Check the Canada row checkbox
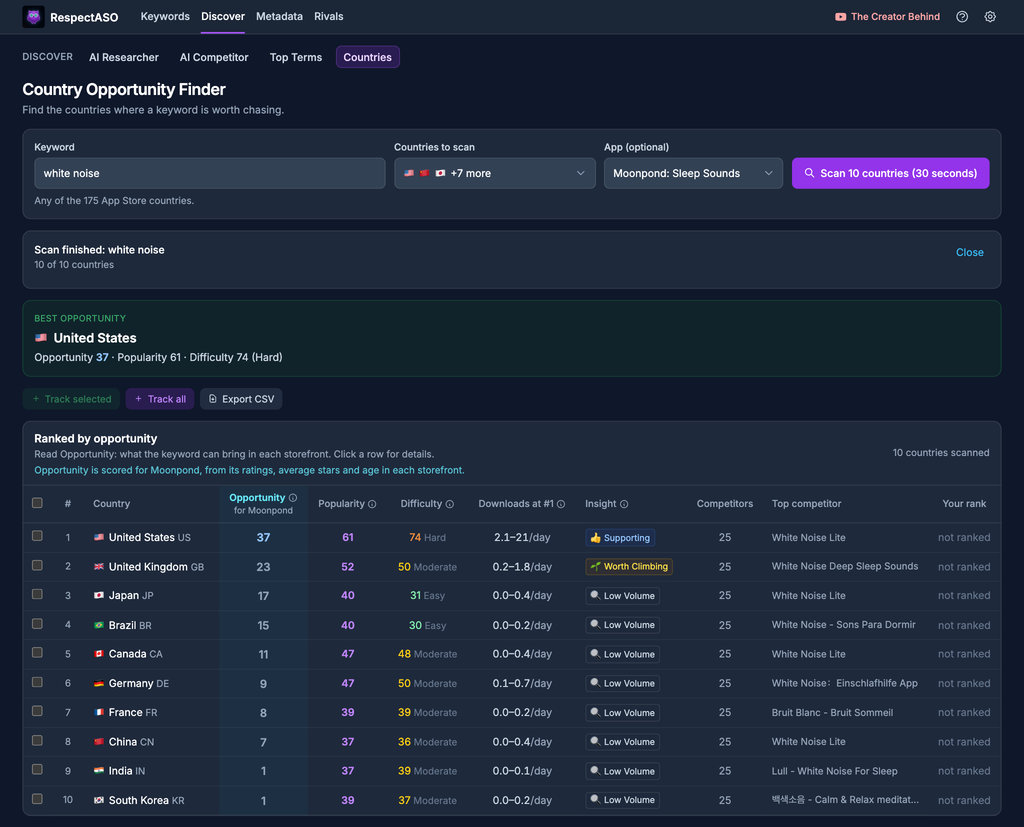The height and width of the screenshot is (827, 1024). coord(37,653)
